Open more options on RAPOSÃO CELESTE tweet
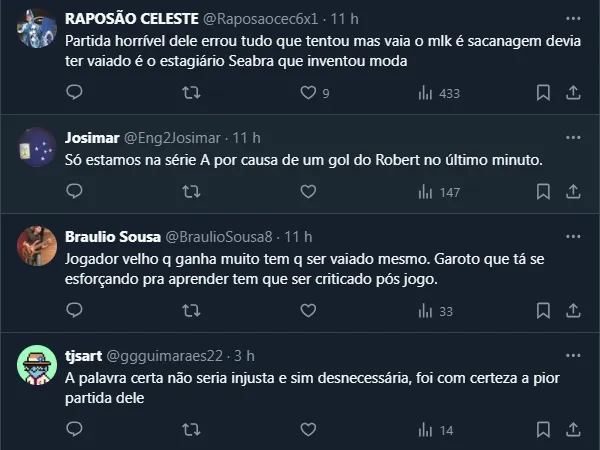The image size is (600, 450). pyautogui.click(x=572, y=18)
